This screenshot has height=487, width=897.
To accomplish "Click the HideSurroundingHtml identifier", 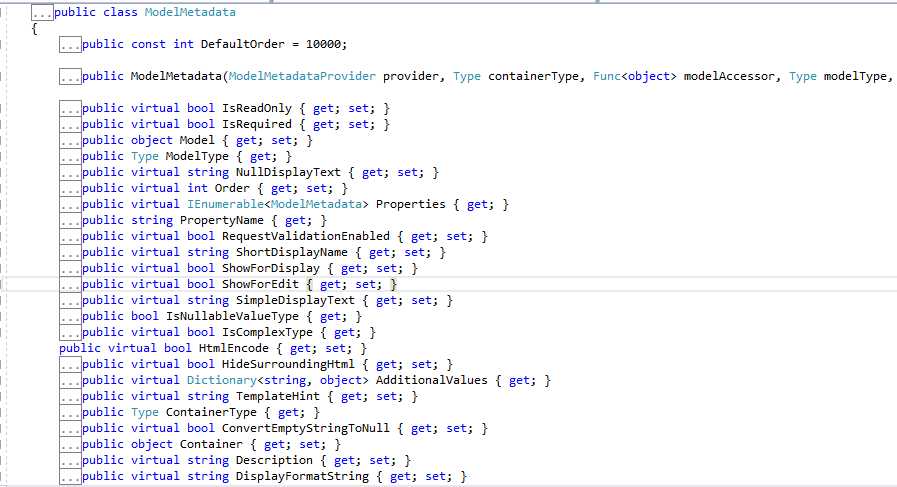I will click(x=288, y=365).
